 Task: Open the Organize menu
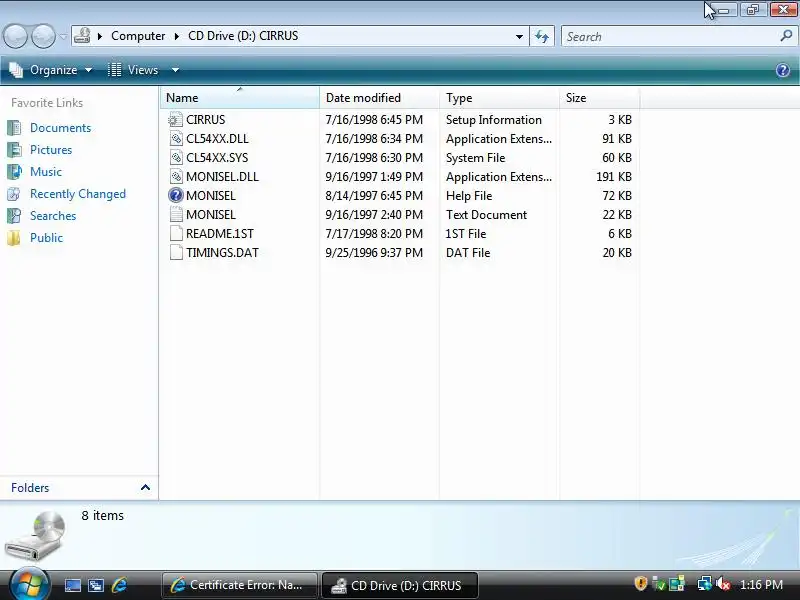[x=51, y=70]
